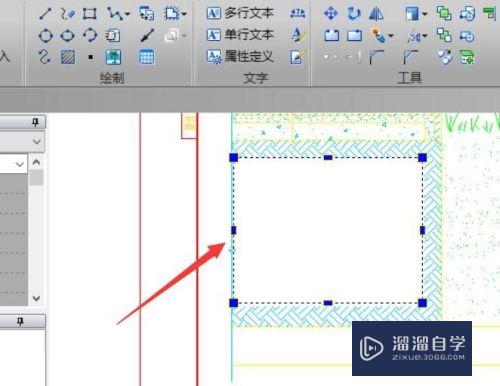The image size is (500, 386).
Task: Select the Point drawing tool
Action: (x=90, y=57)
